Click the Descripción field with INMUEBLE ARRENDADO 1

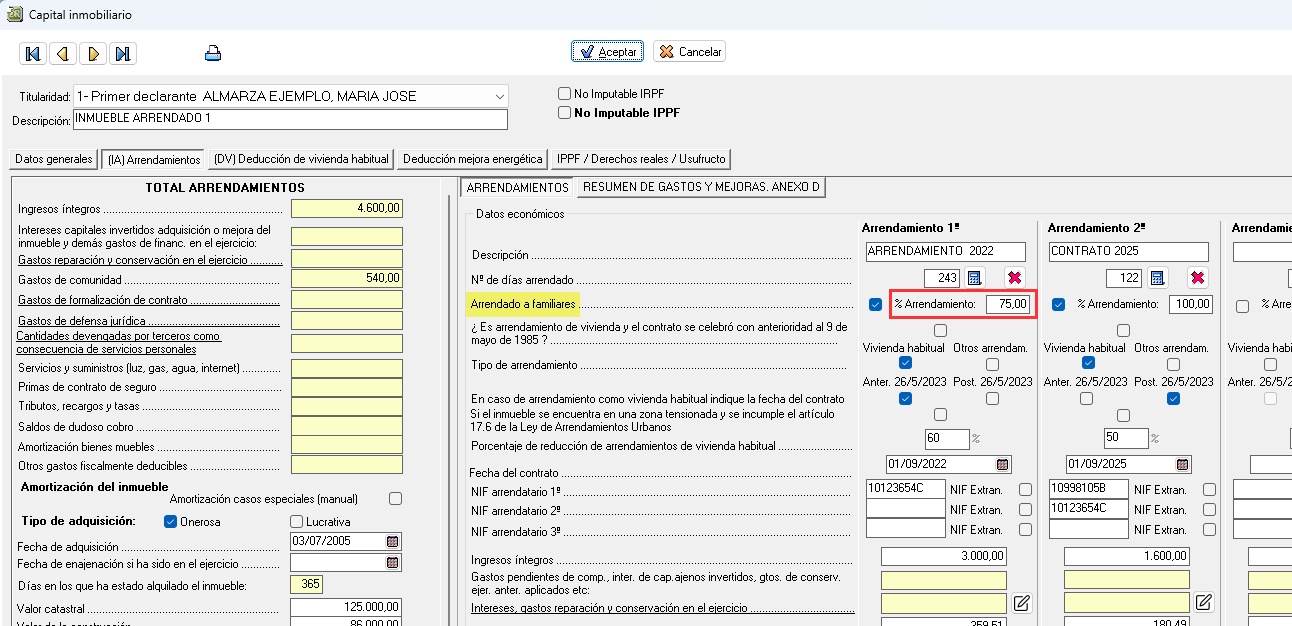[x=290, y=119]
